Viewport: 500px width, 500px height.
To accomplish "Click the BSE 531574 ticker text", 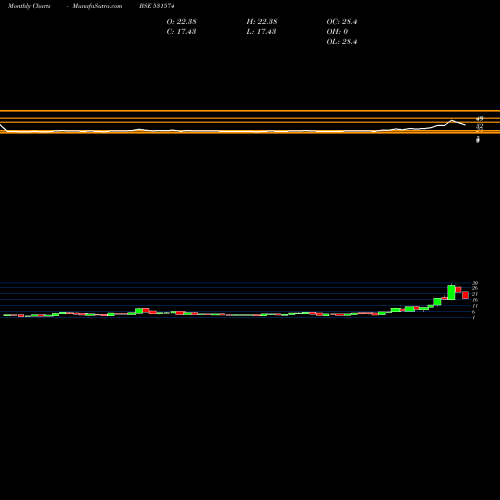I will click(x=157, y=6).
